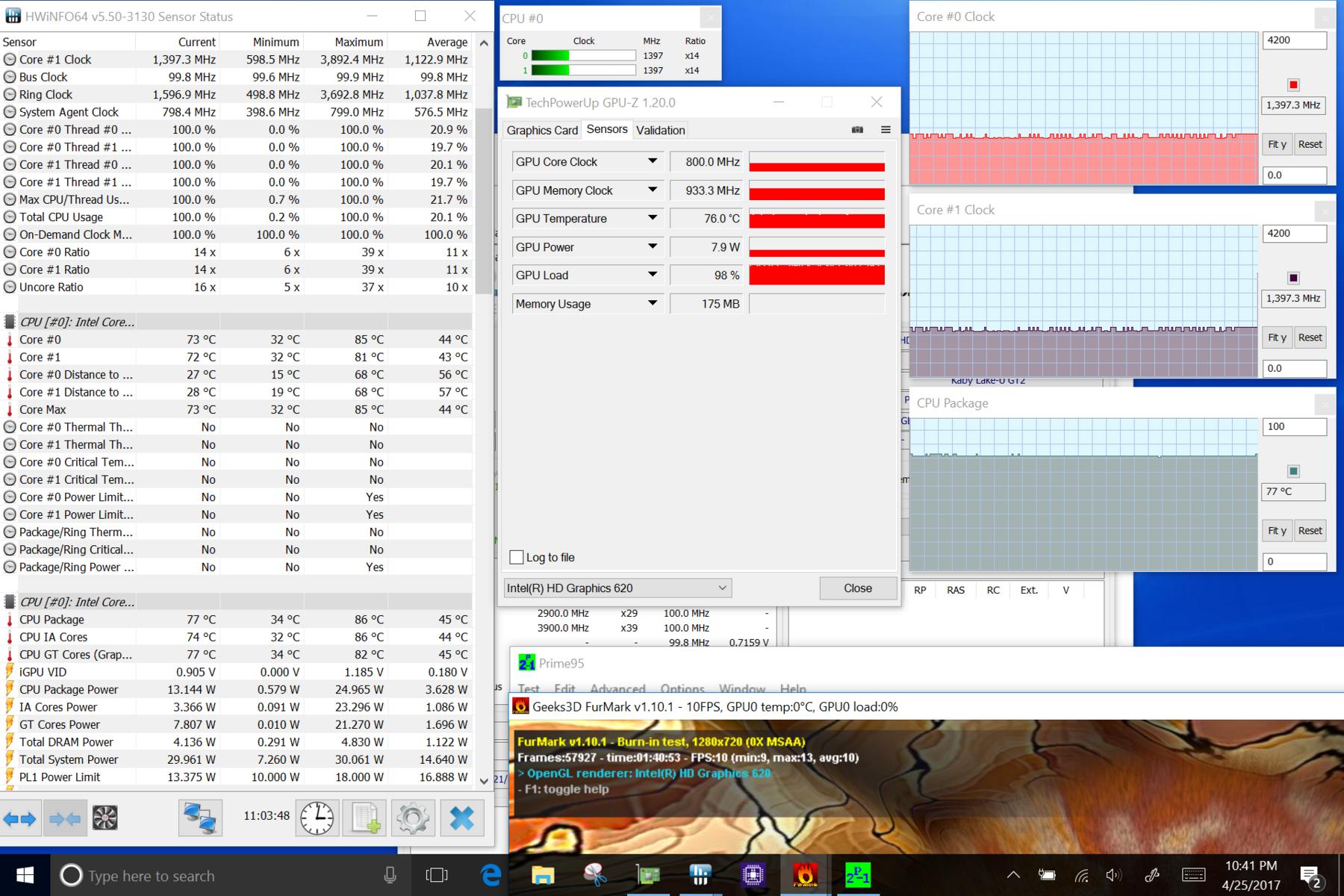Select the RC tab in background window
This screenshot has width=1344, height=896.
point(993,590)
